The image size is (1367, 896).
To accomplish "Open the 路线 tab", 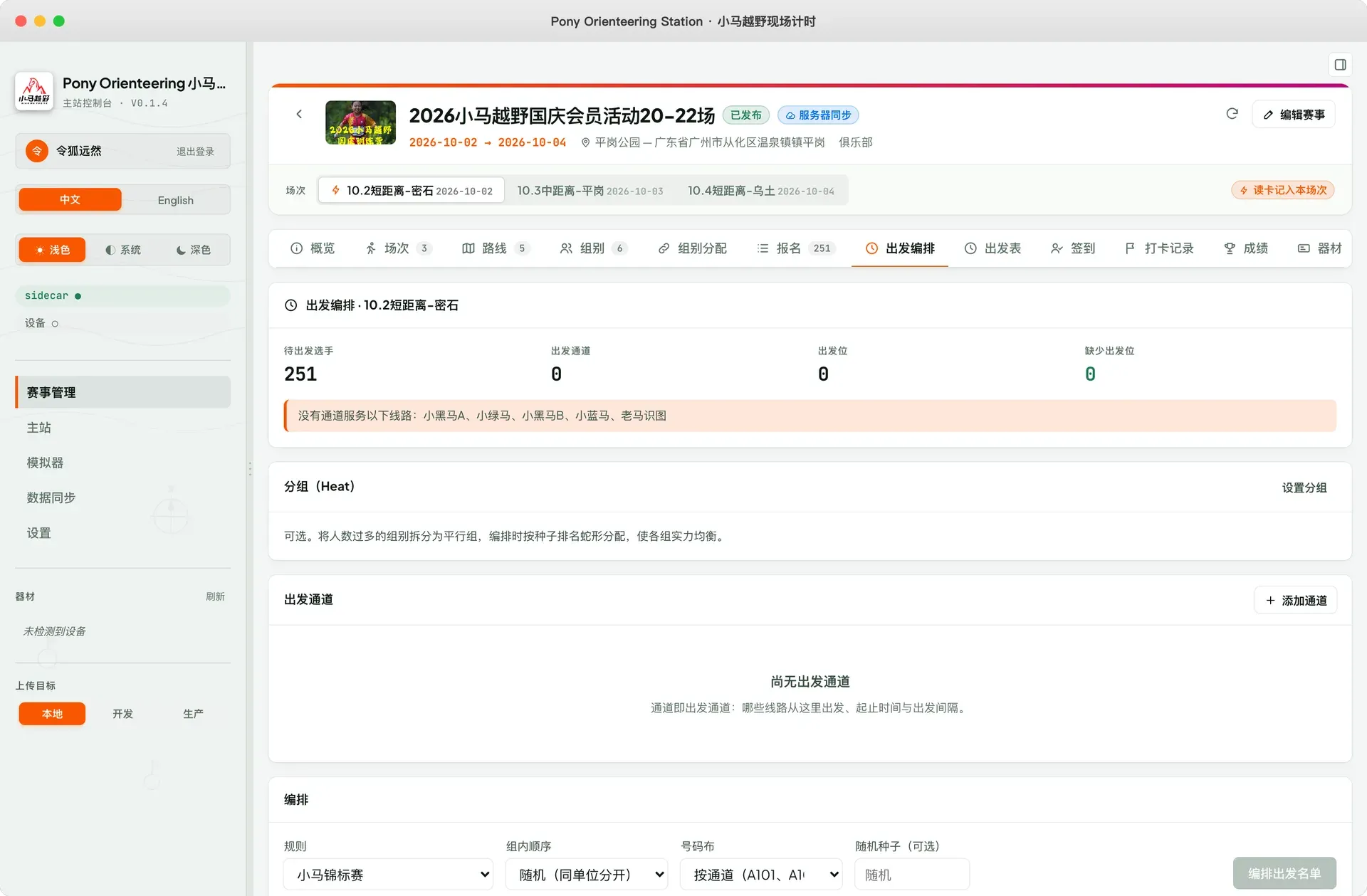I will (496, 248).
